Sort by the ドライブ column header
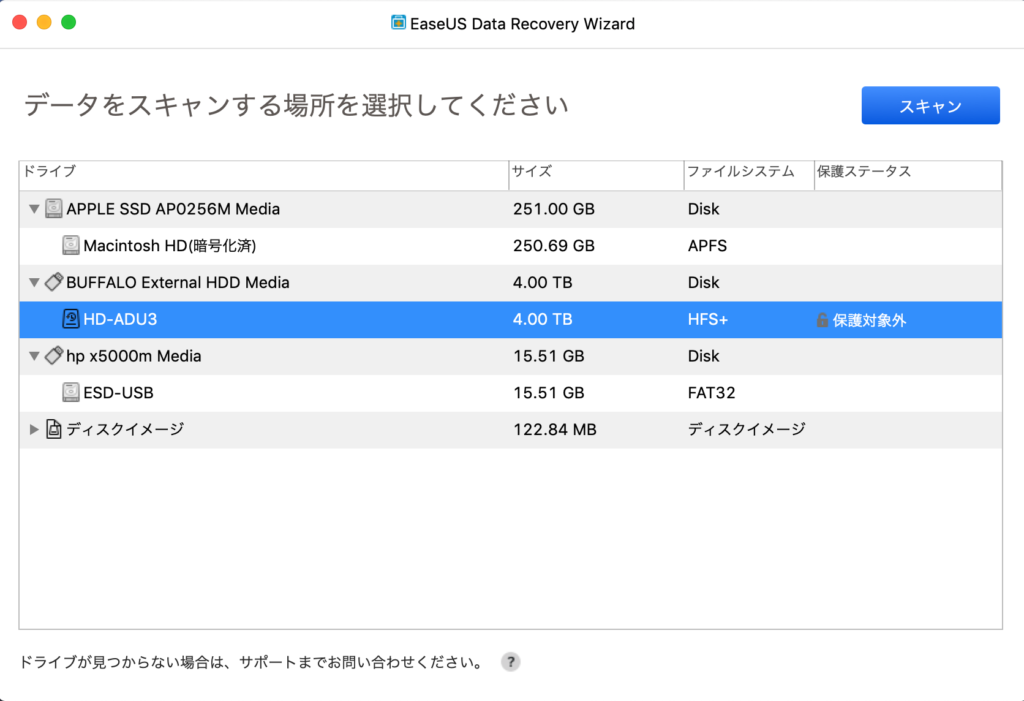 [264, 175]
